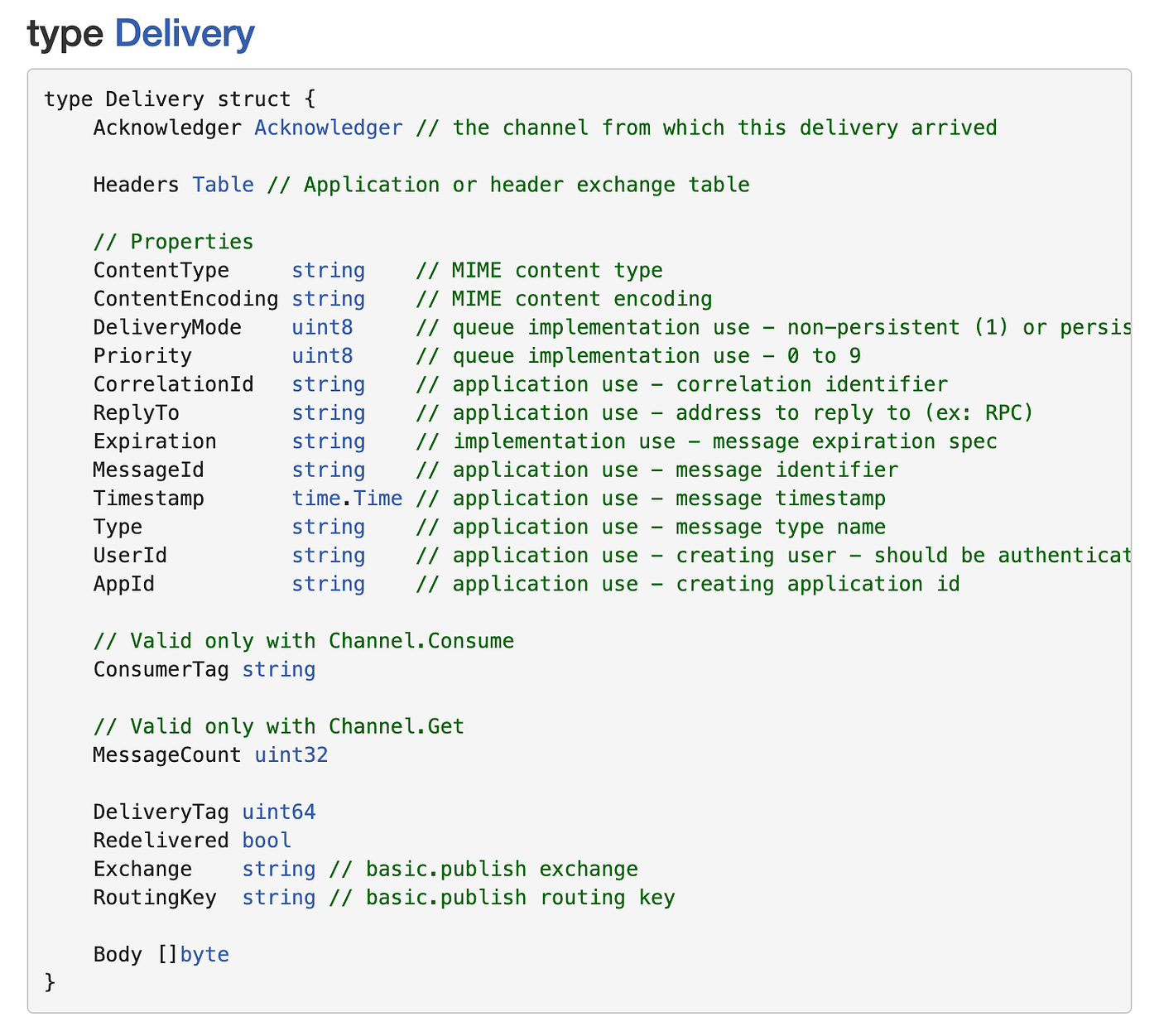Open the Acknowledger type link
The image size is (1159, 1036).
(328, 128)
